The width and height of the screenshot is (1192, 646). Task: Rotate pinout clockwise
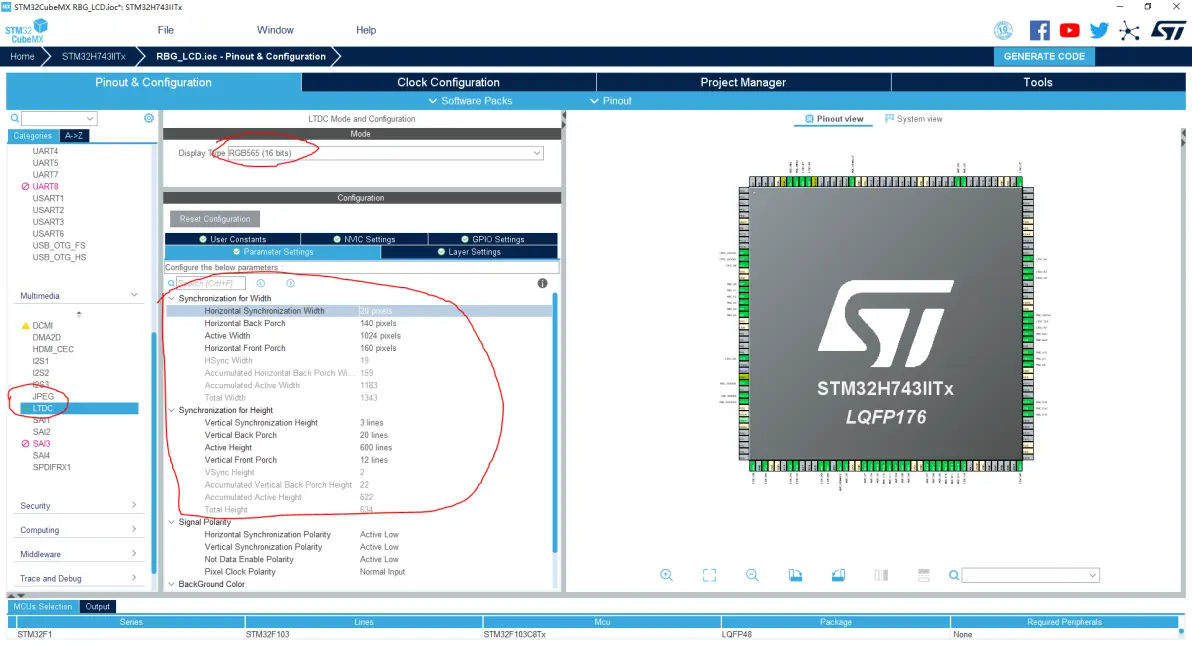795,575
